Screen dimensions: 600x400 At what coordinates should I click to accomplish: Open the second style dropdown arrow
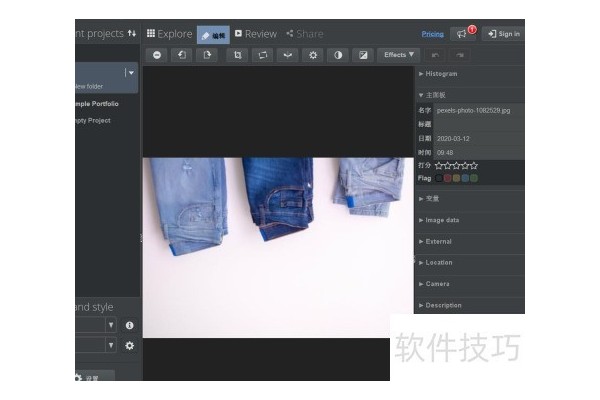(111, 345)
